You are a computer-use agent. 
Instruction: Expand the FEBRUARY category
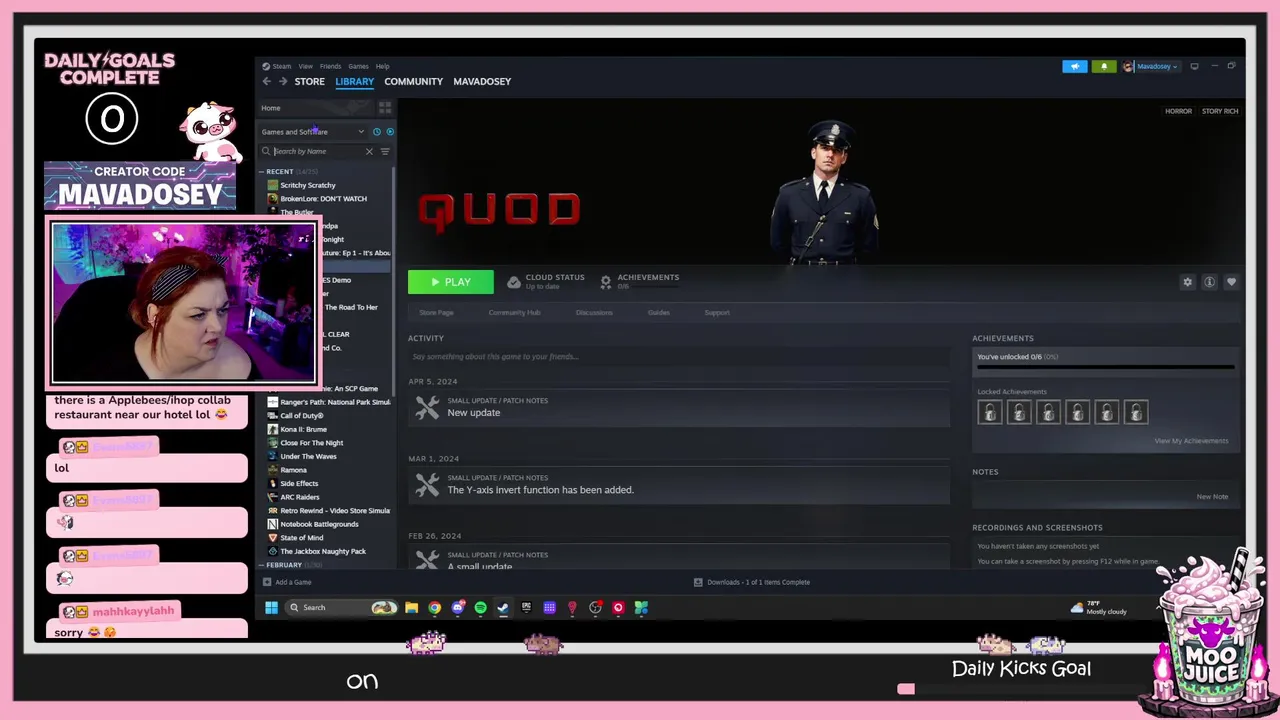[262, 565]
